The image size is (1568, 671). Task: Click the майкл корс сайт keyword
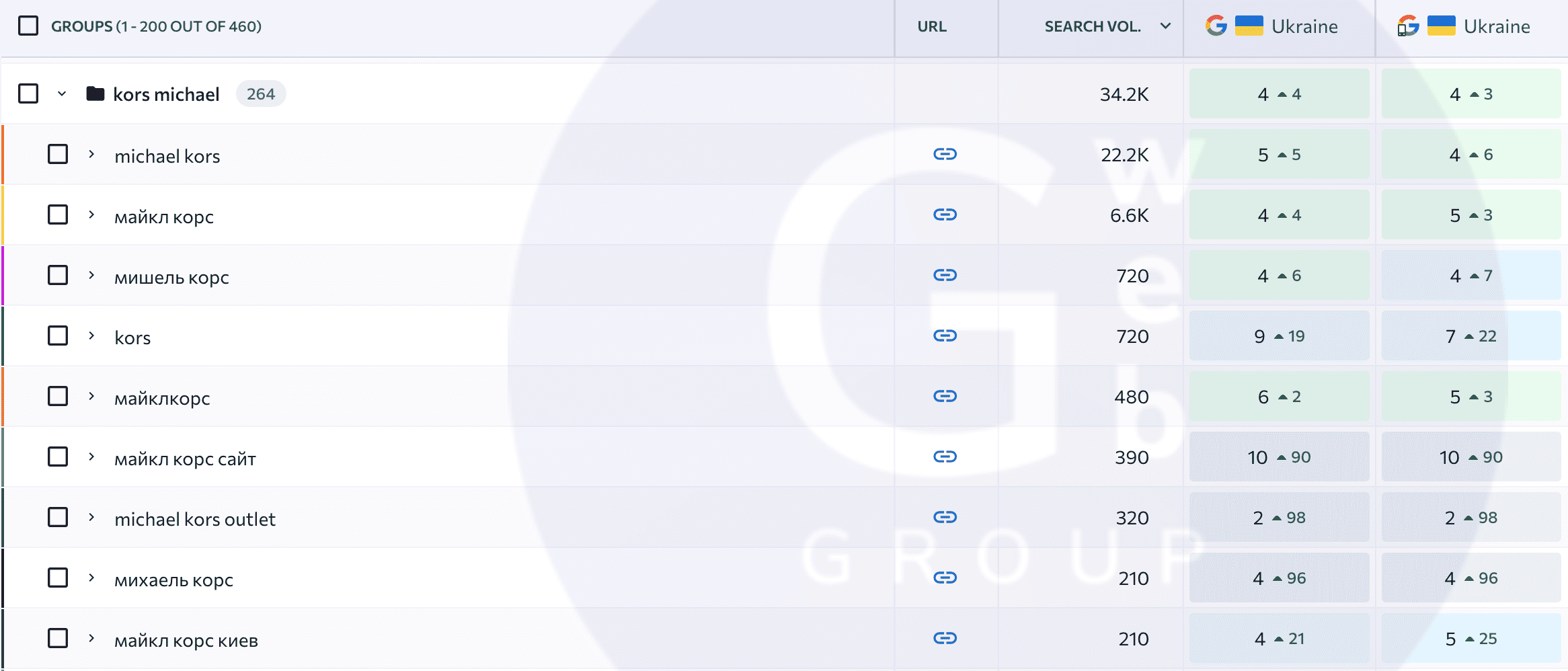pos(185,459)
